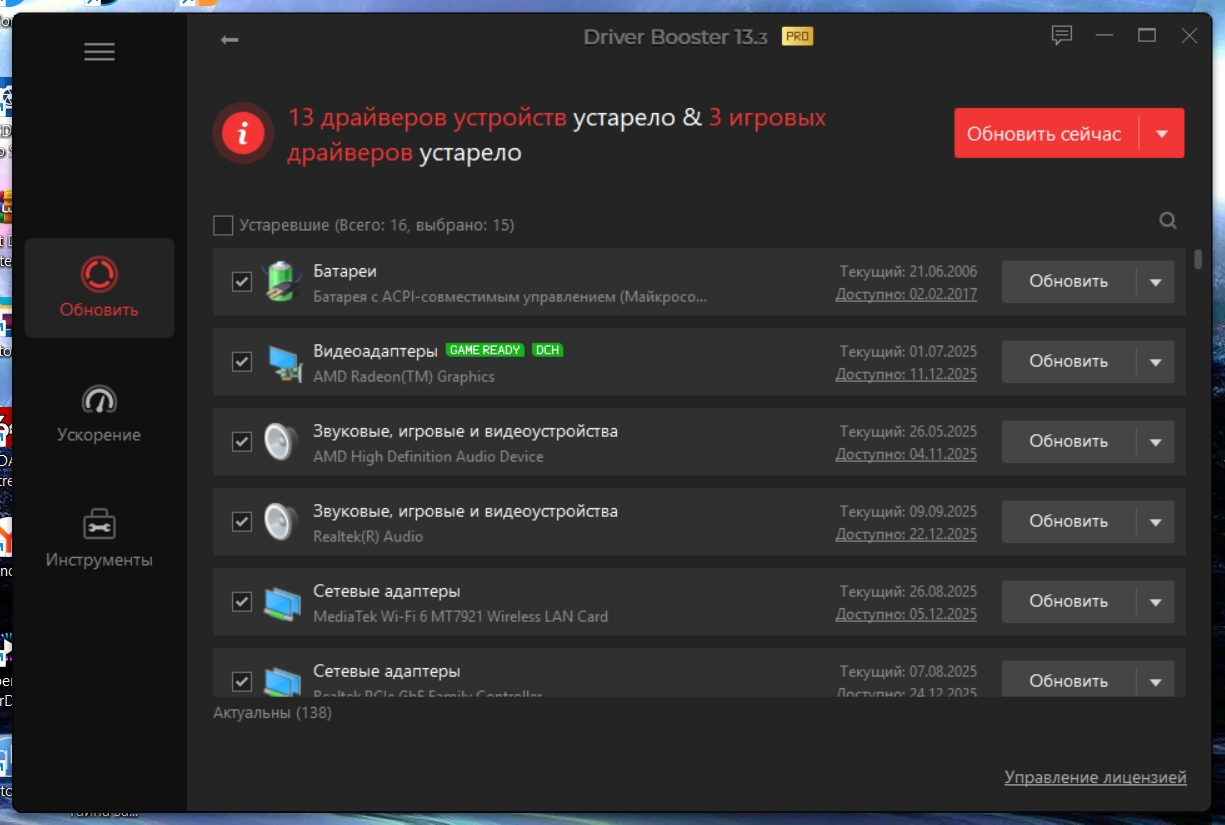
Task: Click the MediaTek Wi-Fi 6 MT7921 device name
Action: [461, 616]
